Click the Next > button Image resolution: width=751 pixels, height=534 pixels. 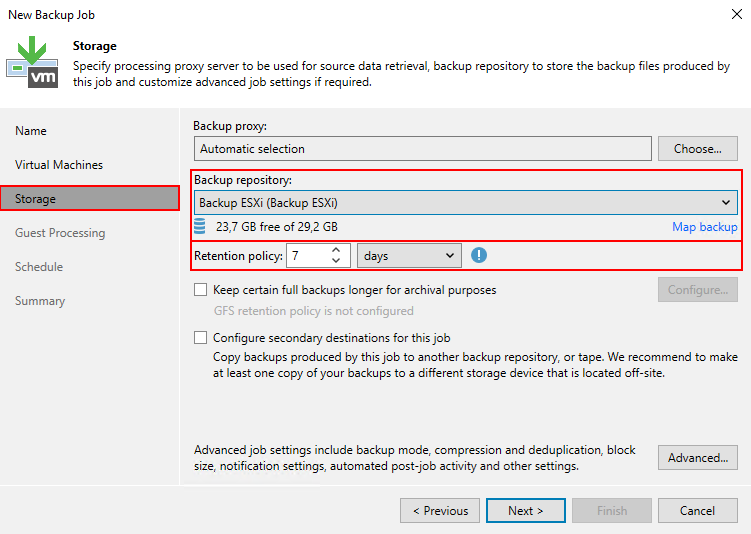click(525, 511)
